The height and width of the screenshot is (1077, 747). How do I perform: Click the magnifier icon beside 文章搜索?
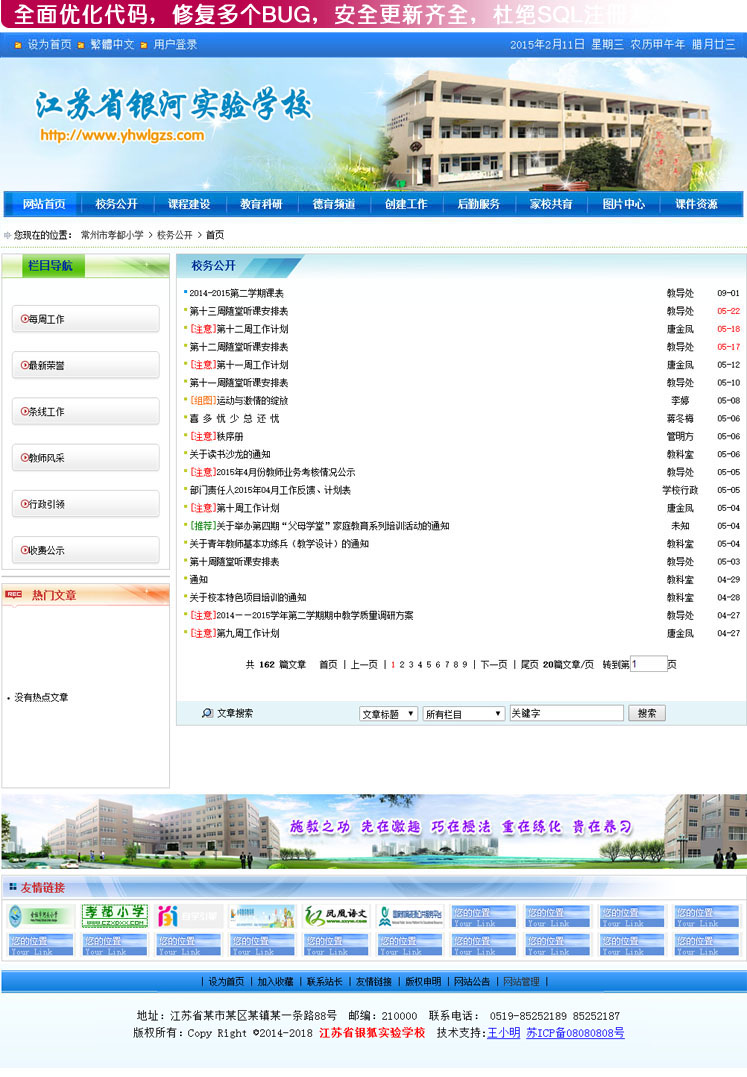point(207,713)
